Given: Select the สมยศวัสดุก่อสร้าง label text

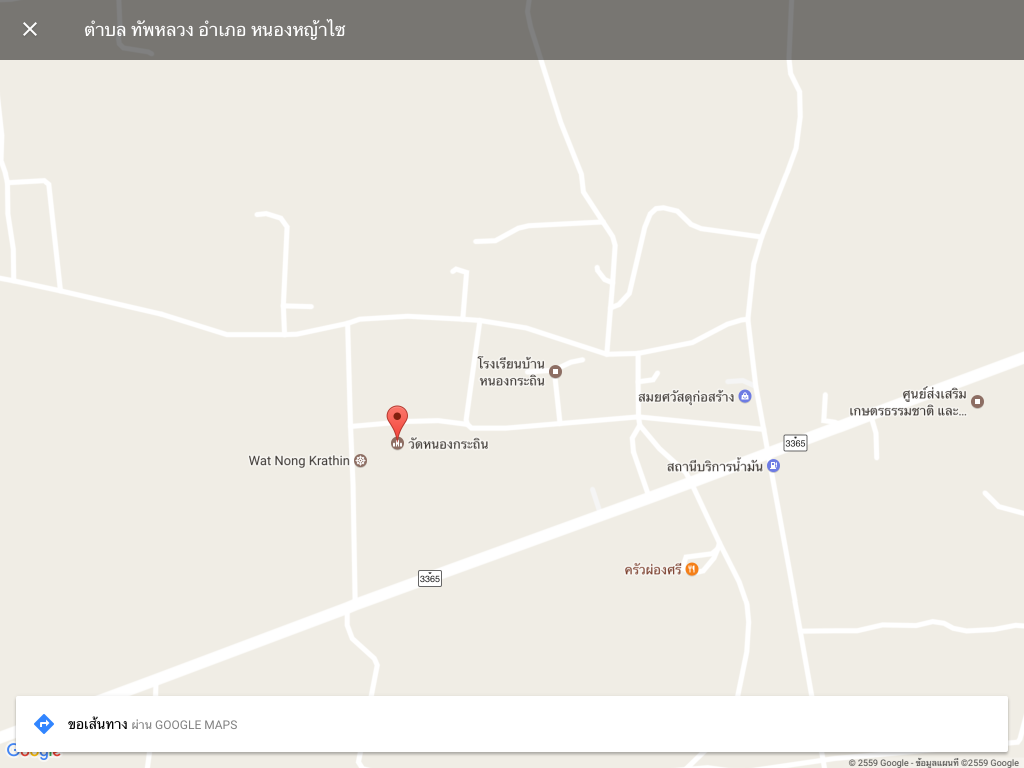Looking at the screenshot, I should (x=686, y=396).
